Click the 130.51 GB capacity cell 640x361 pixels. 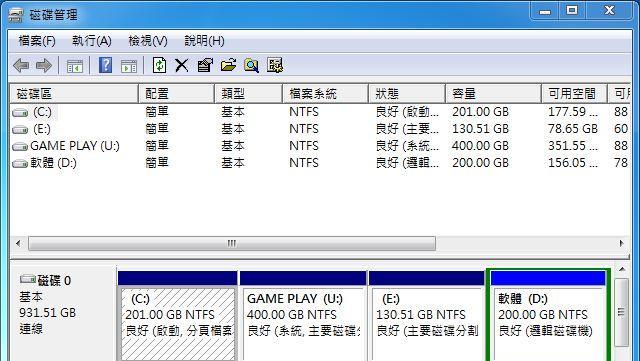[480, 129]
